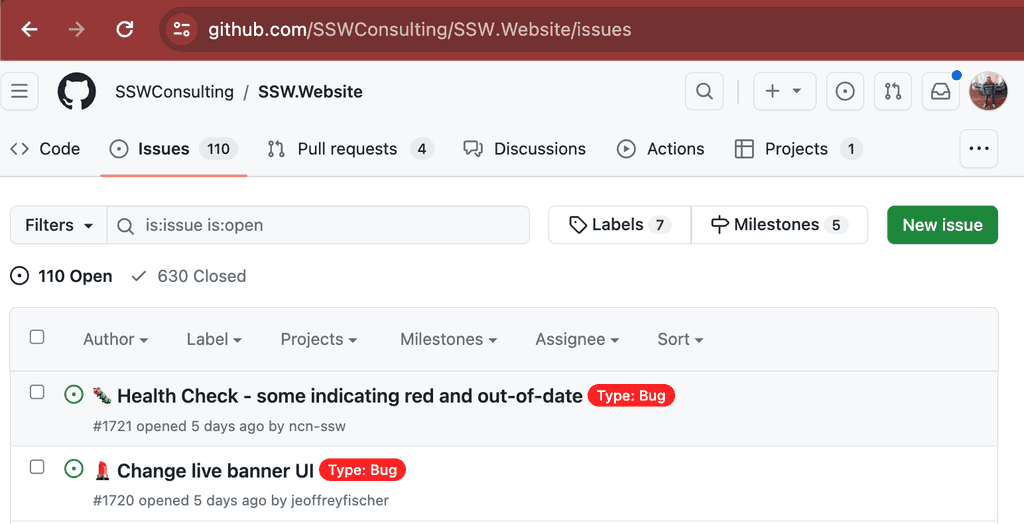Open the notifications inbox icon
Viewport: 1024px width, 524px height.
tap(941, 92)
